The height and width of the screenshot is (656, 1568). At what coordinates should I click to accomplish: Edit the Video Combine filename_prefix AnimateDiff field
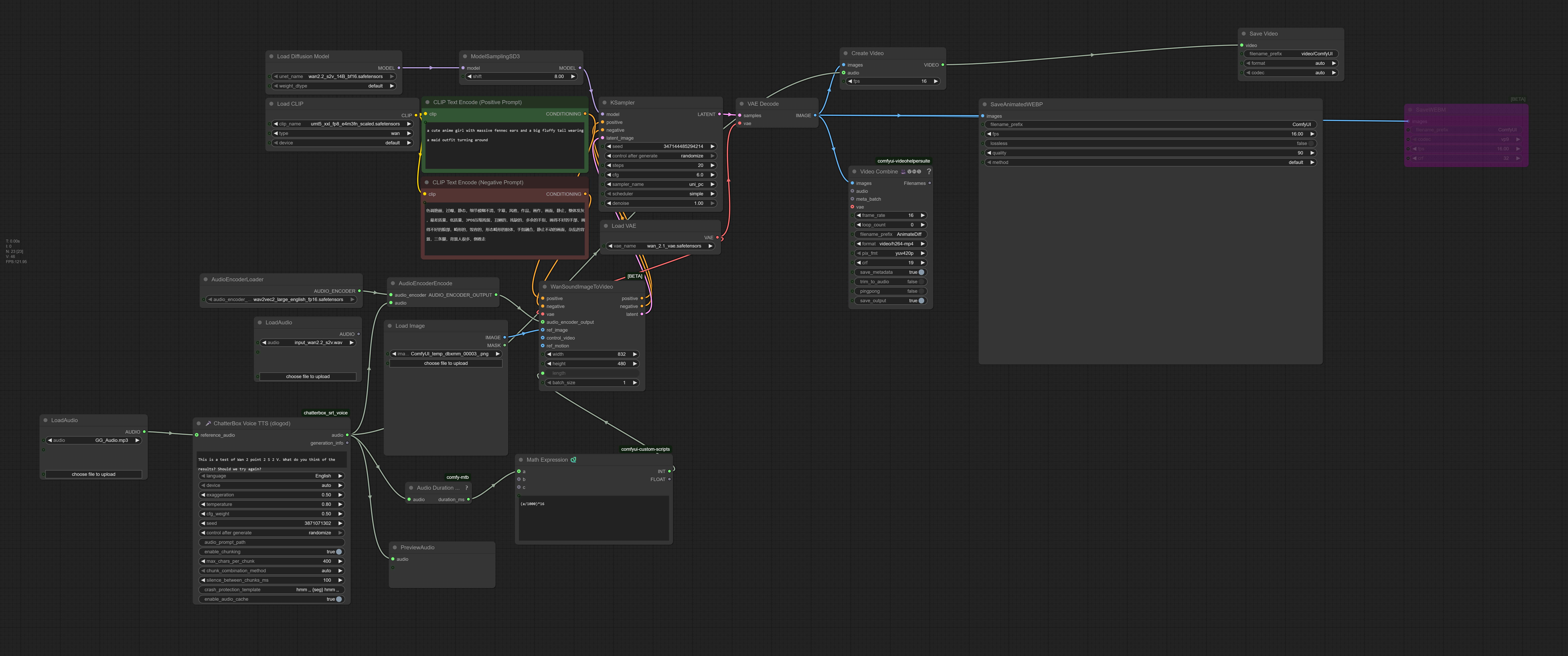point(891,234)
